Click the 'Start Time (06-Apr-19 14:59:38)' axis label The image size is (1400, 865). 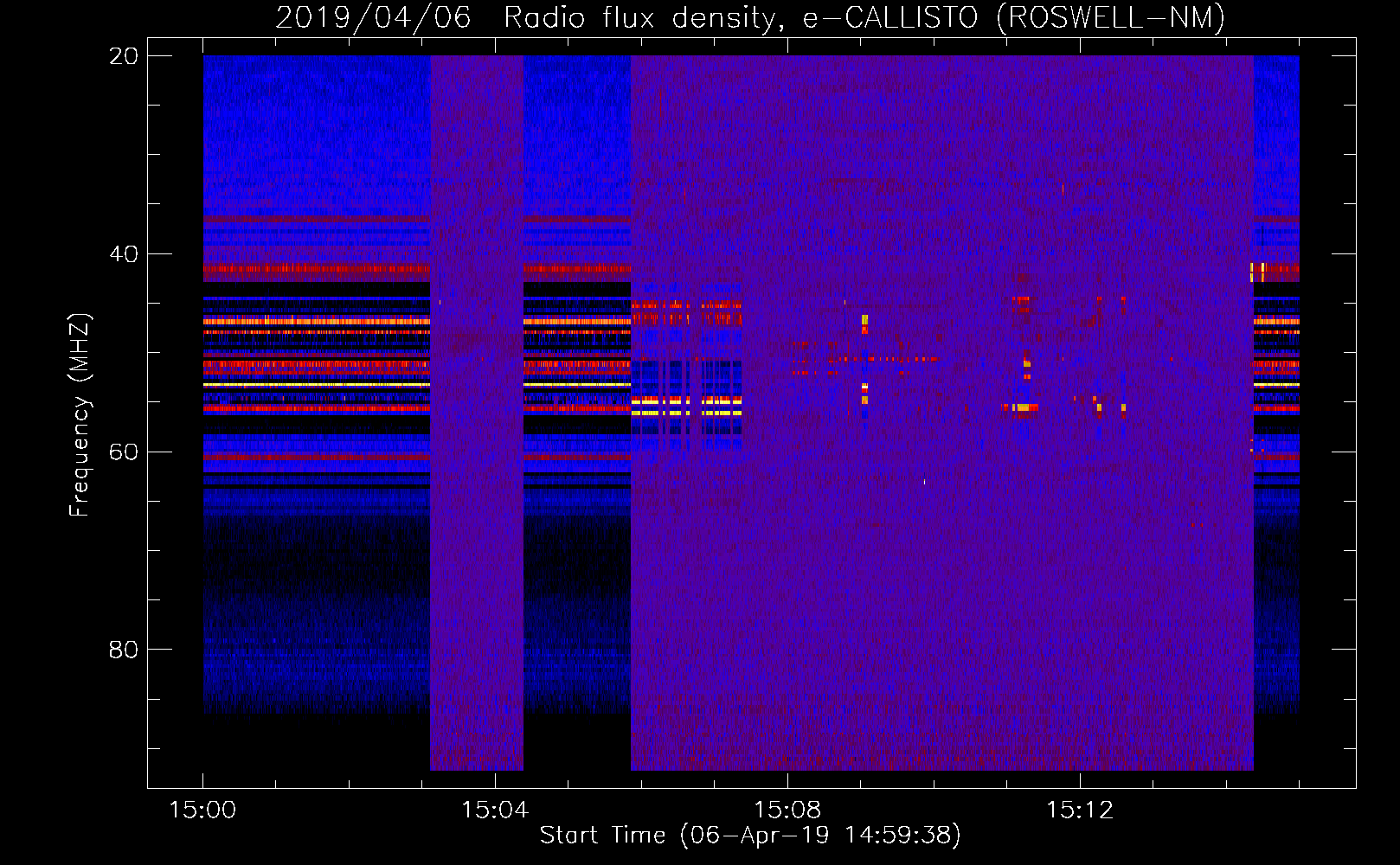(750, 836)
